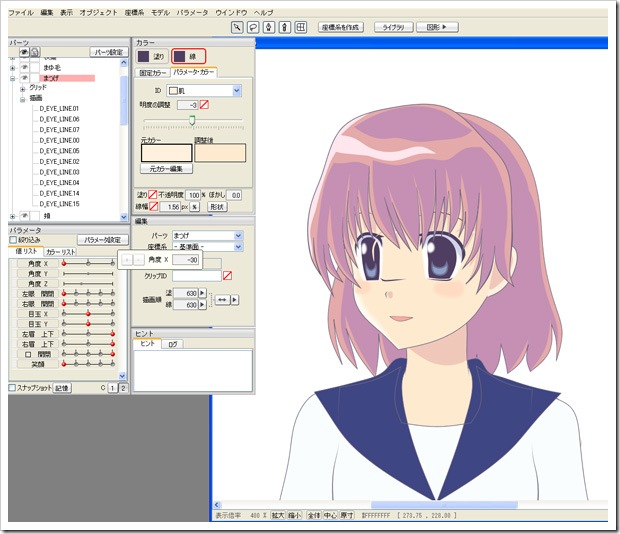Switch to ログ tab in hint panel
Screen dimensions: 620x534
click(x=173, y=344)
